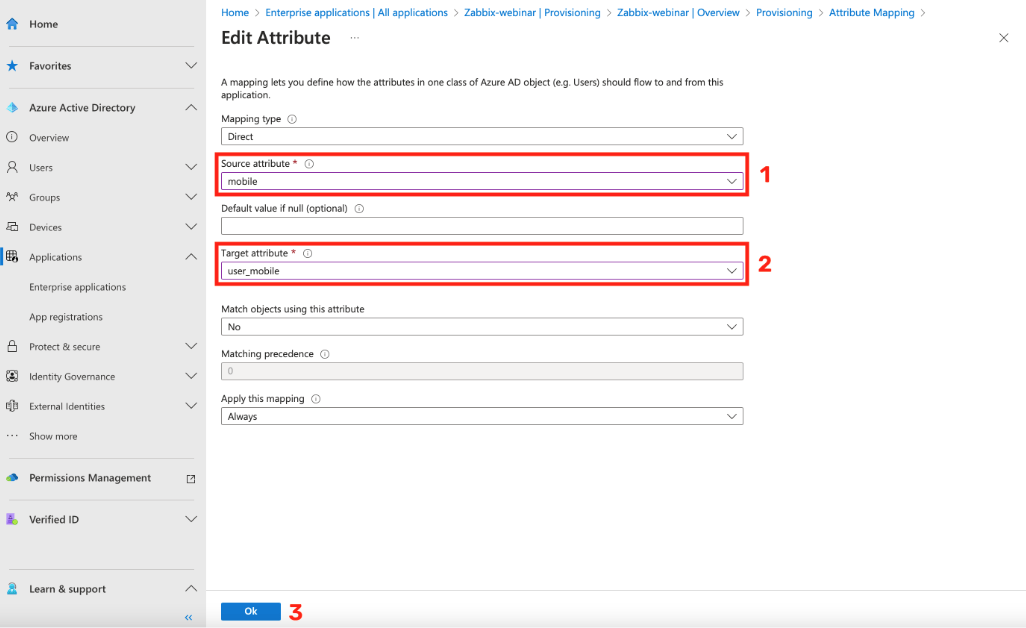This screenshot has width=1026, height=628.
Task: Open the Apply this mapping dropdown
Action: (481, 416)
